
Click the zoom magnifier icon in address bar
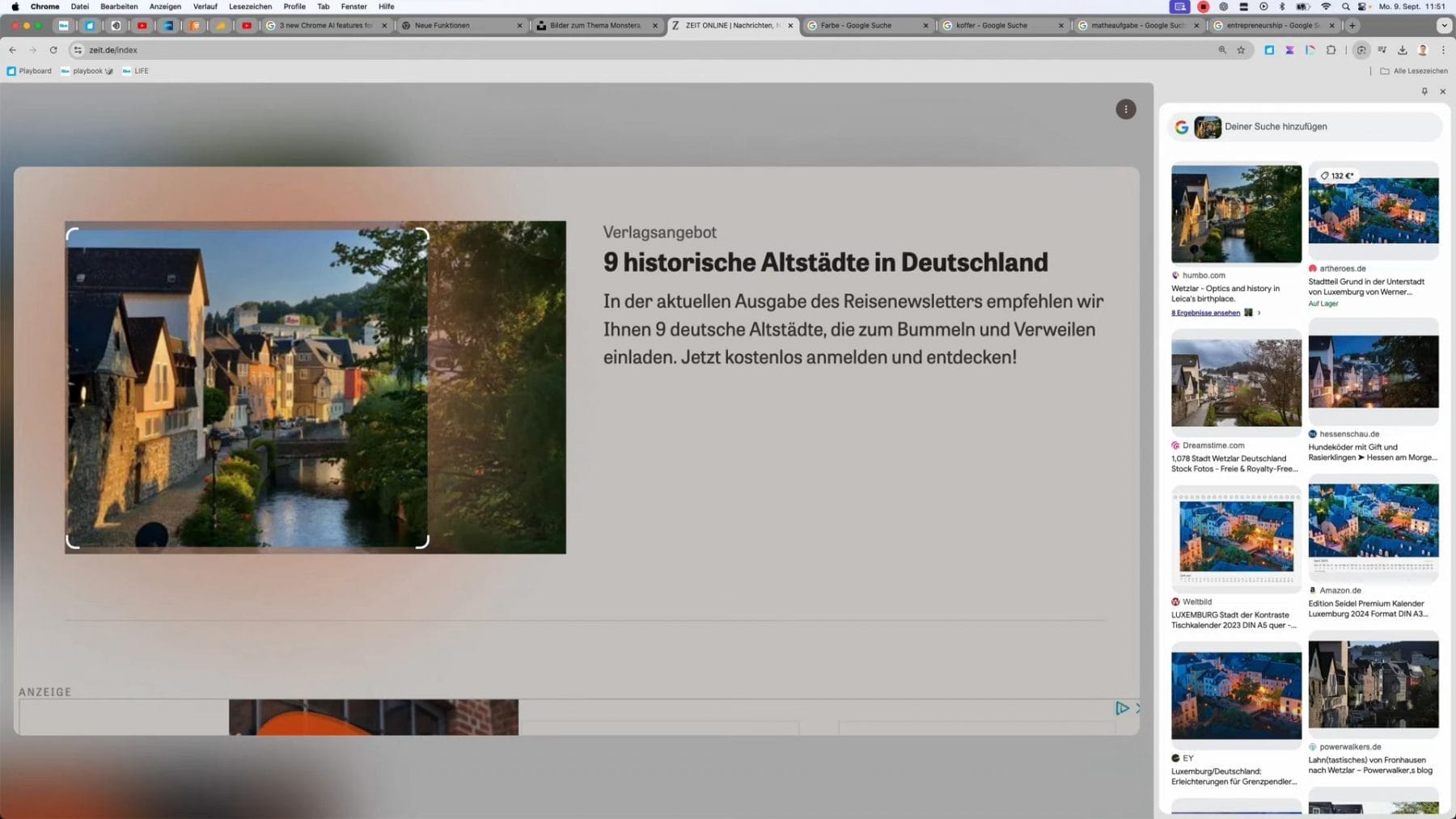click(x=1222, y=50)
